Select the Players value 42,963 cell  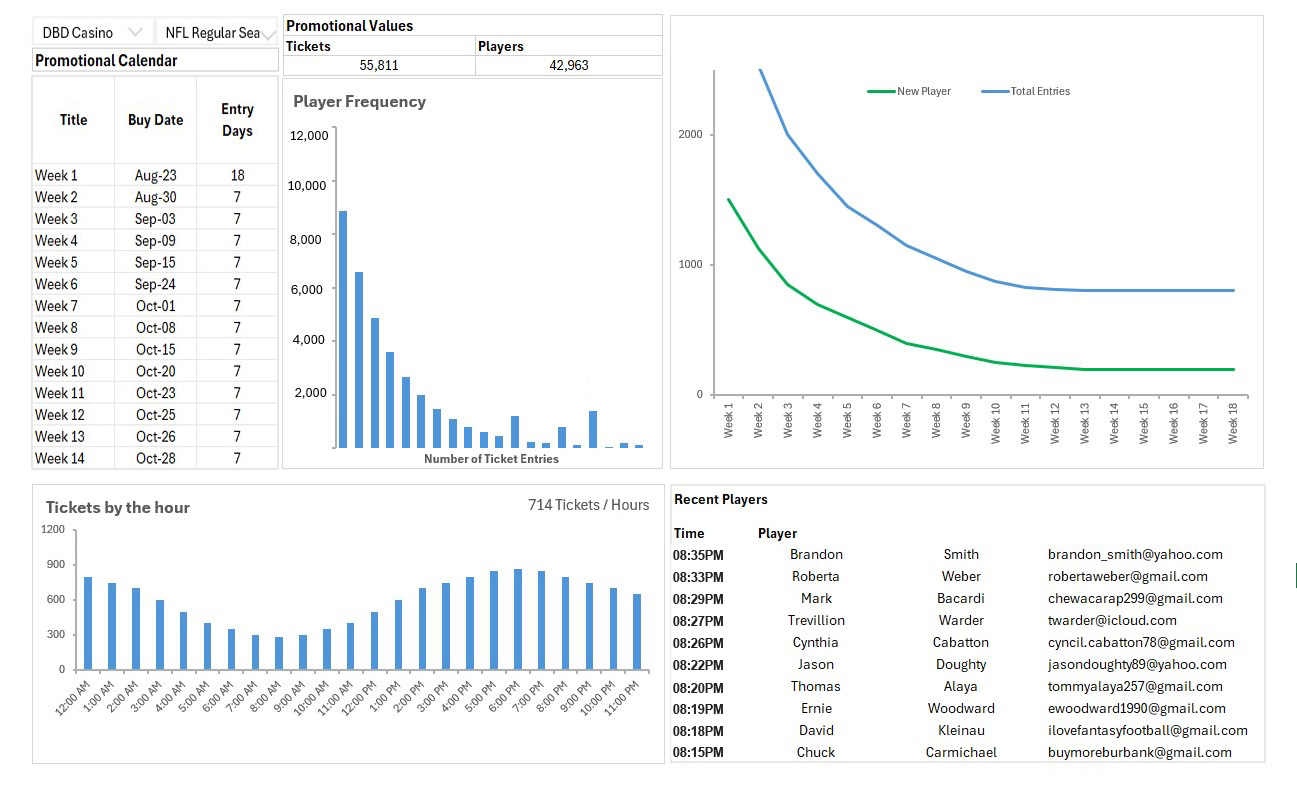pyautogui.click(x=568, y=65)
